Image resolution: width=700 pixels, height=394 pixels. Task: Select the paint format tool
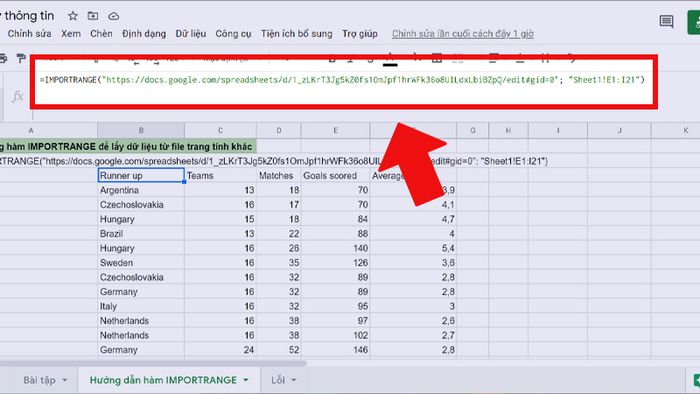coord(21,58)
